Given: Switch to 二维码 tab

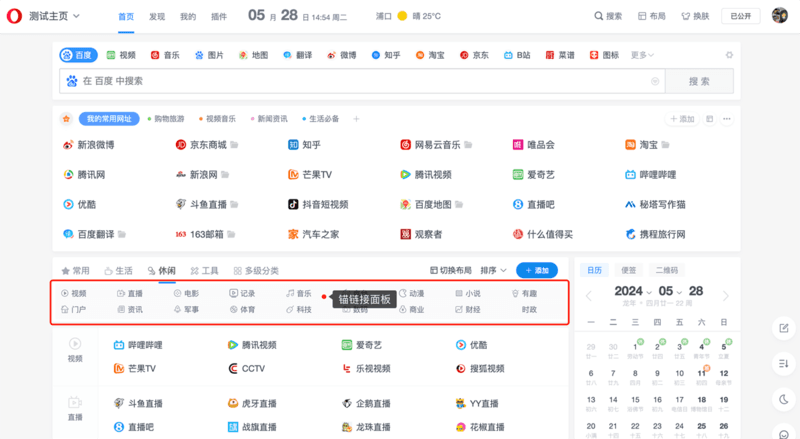Looking at the screenshot, I should tap(667, 270).
